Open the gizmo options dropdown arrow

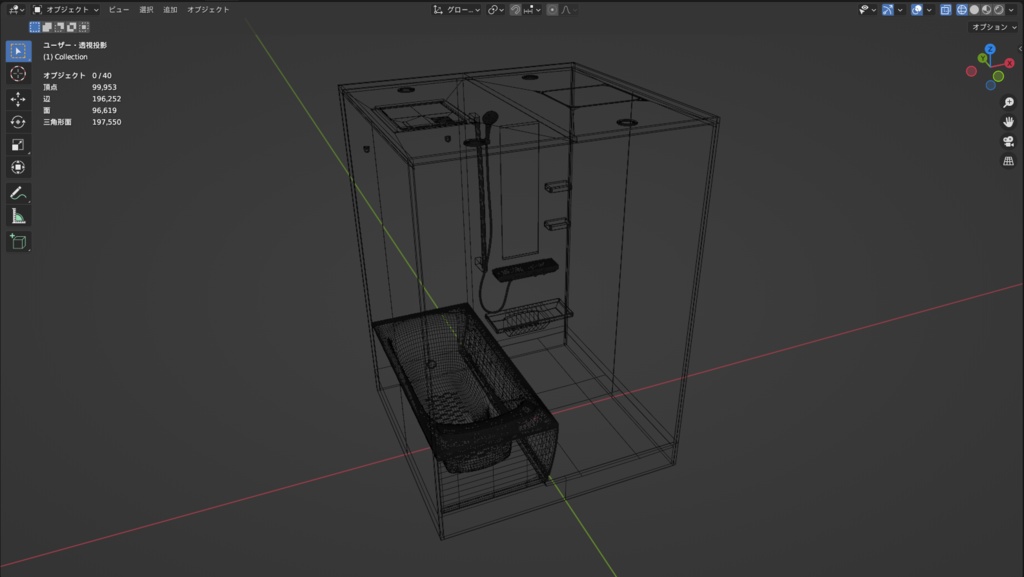(x=900, y=10)
